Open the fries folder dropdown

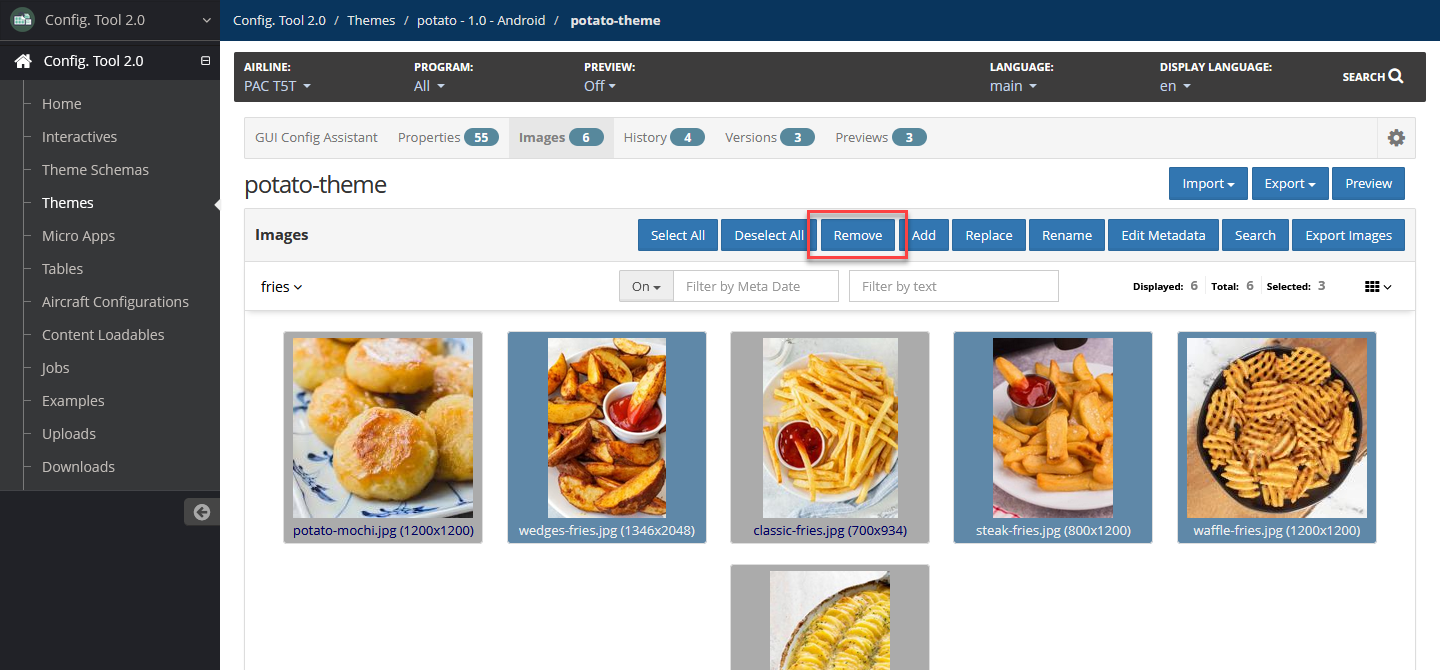tap(281, 287)
